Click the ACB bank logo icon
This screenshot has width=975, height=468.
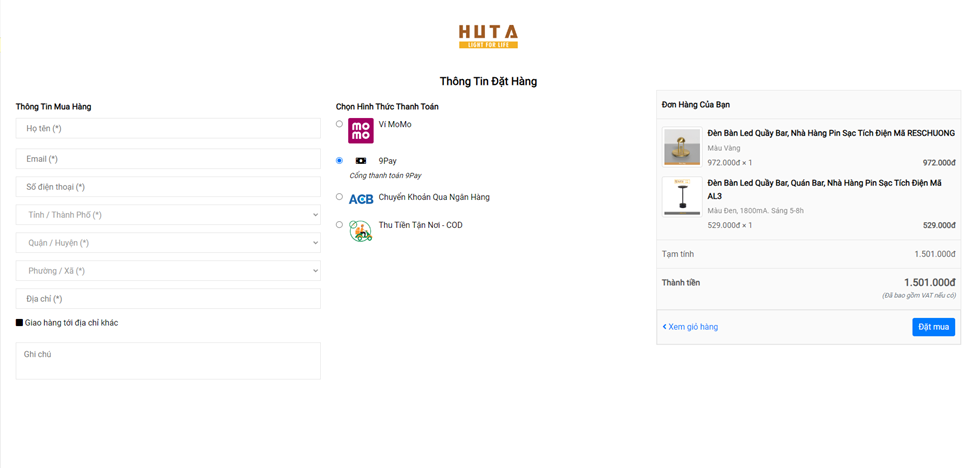point(360,199)
